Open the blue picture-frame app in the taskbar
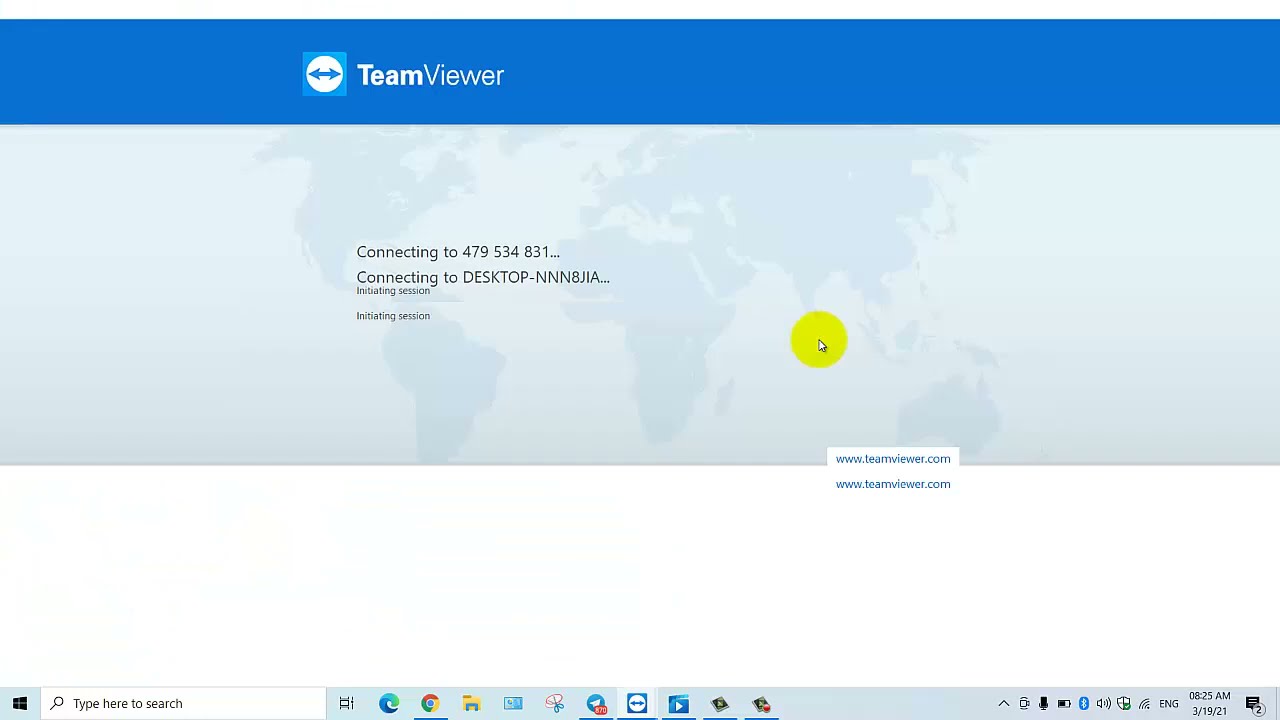This screenshot has width=1280, height=720. point(513,704)
